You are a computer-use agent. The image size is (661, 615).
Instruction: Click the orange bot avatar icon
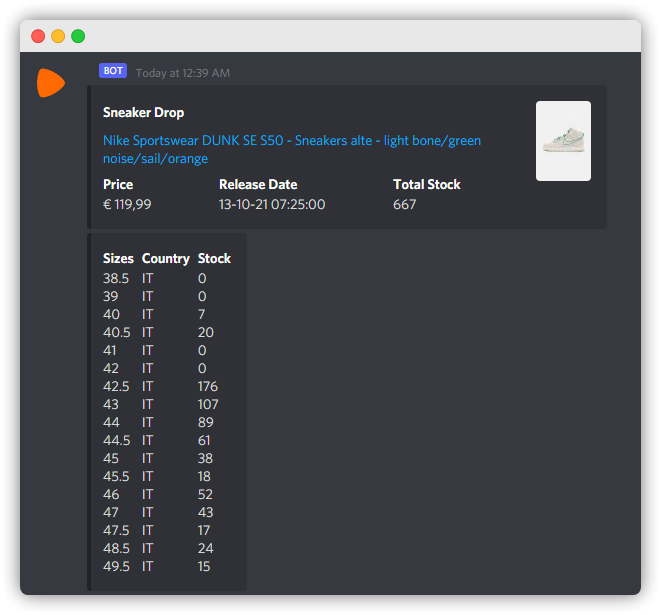point(51,83)
